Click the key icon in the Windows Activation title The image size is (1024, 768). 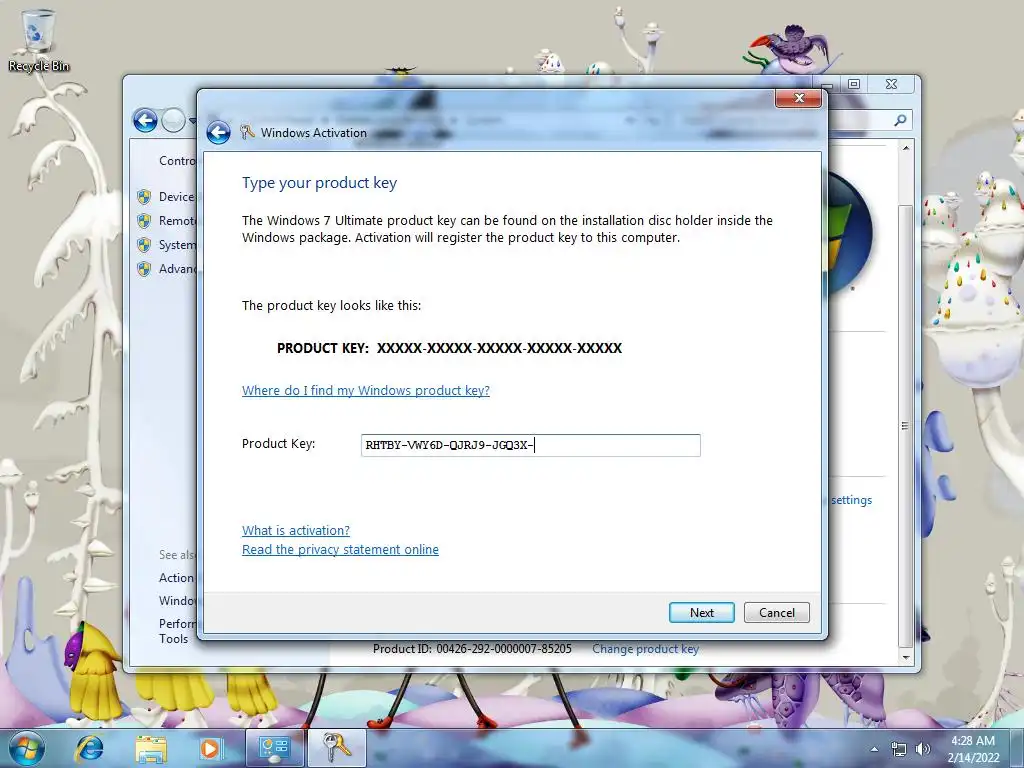[247, 132]
